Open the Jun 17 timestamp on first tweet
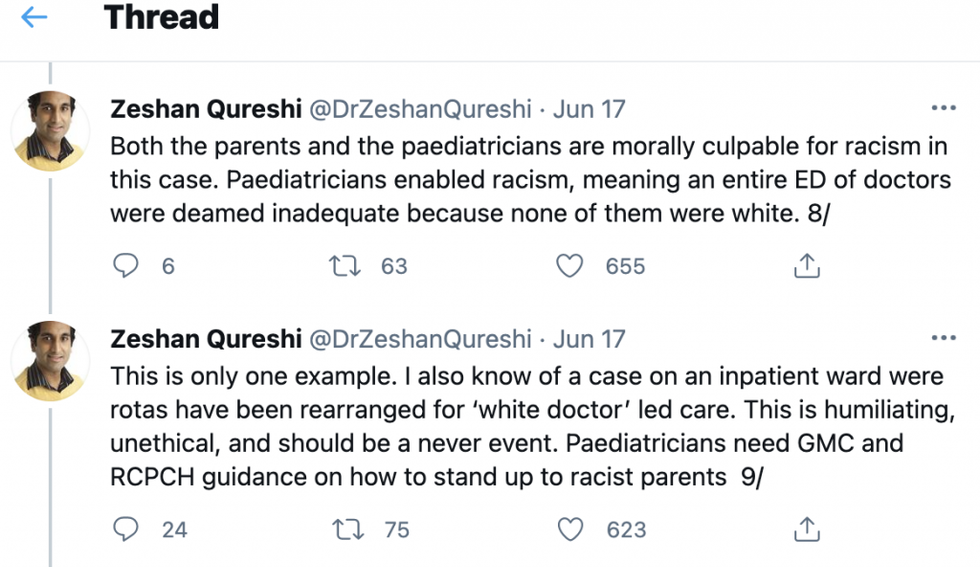980x567 pixels. pyautogui.click(x=589, y=109)
